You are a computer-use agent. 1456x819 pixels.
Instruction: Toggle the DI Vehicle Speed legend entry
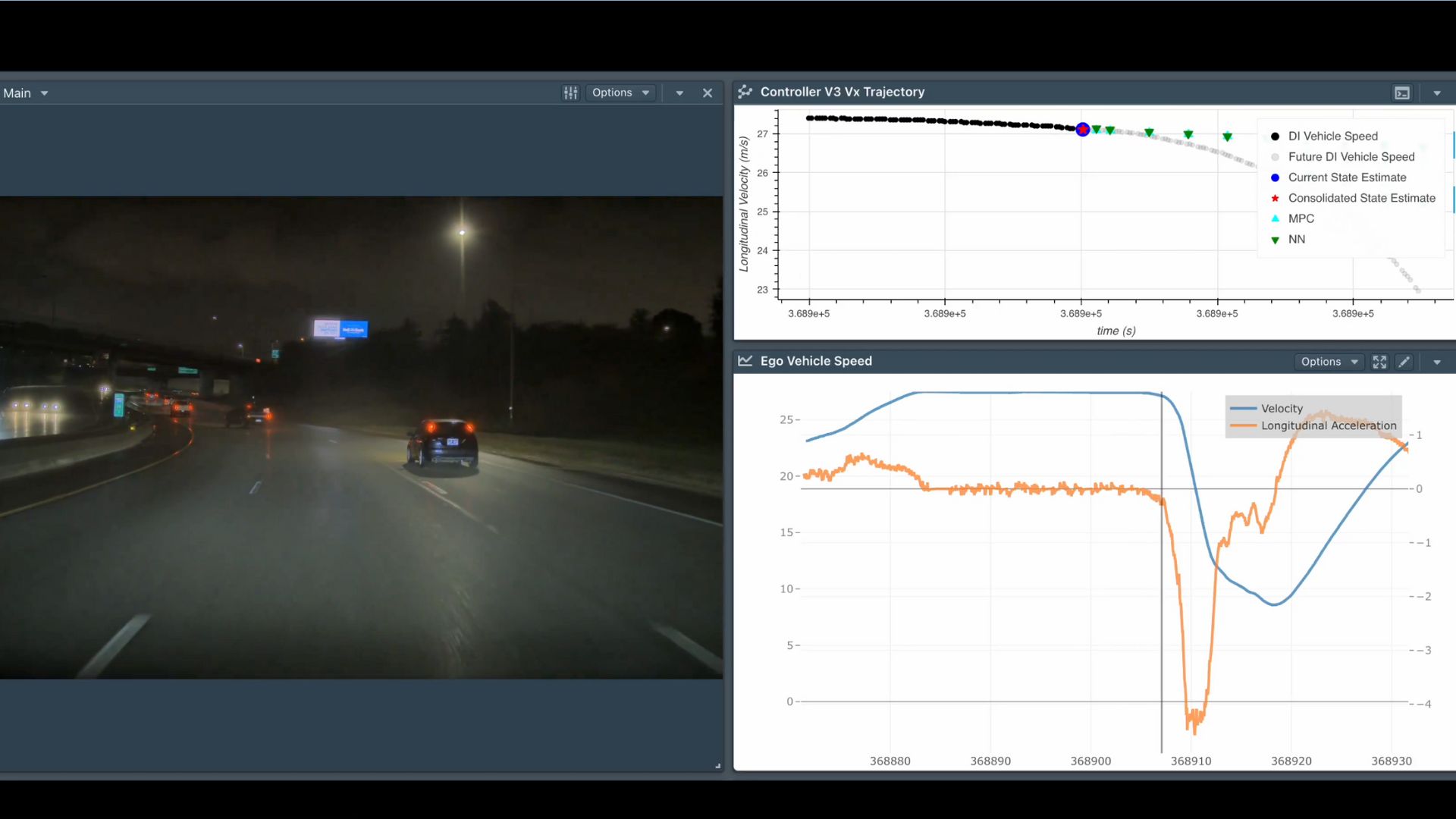(x=1332, y=136)
